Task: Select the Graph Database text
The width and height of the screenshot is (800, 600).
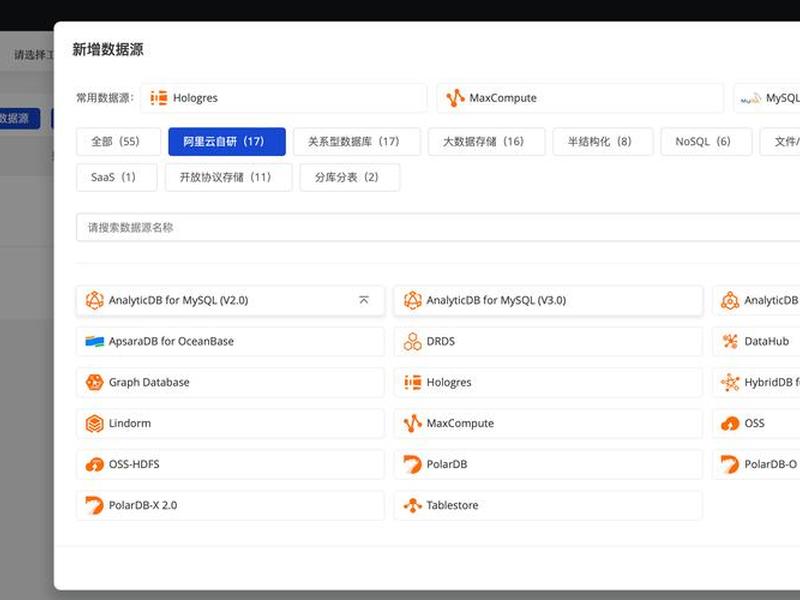Action: tap(149, 382)
